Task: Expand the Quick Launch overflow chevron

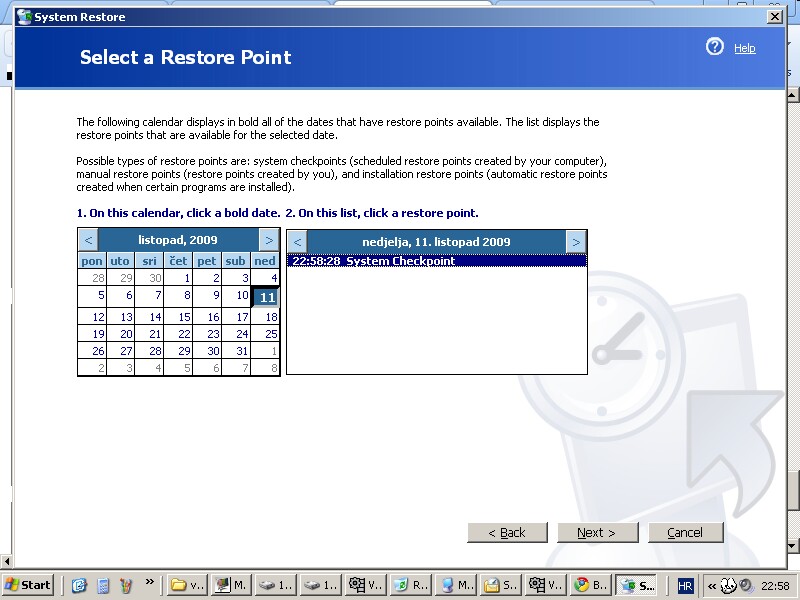Action: (149, 582)
